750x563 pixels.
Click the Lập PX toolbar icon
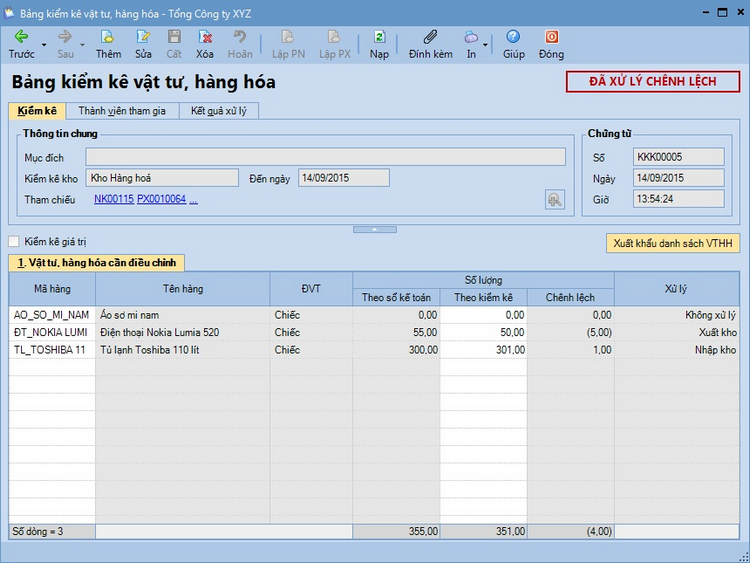(x=334, y=37)
